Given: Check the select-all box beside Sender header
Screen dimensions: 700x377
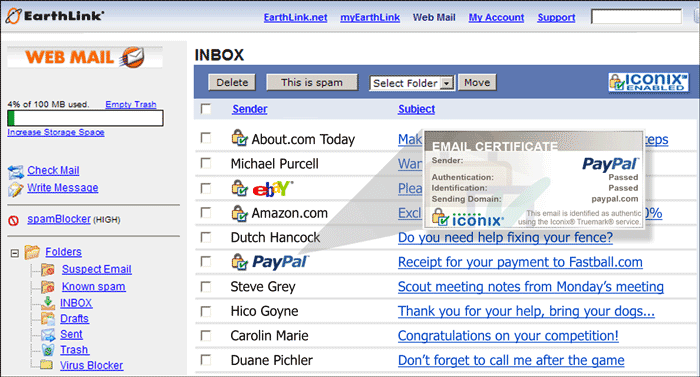Looking at the screenshot, I should tap(206, 109).
